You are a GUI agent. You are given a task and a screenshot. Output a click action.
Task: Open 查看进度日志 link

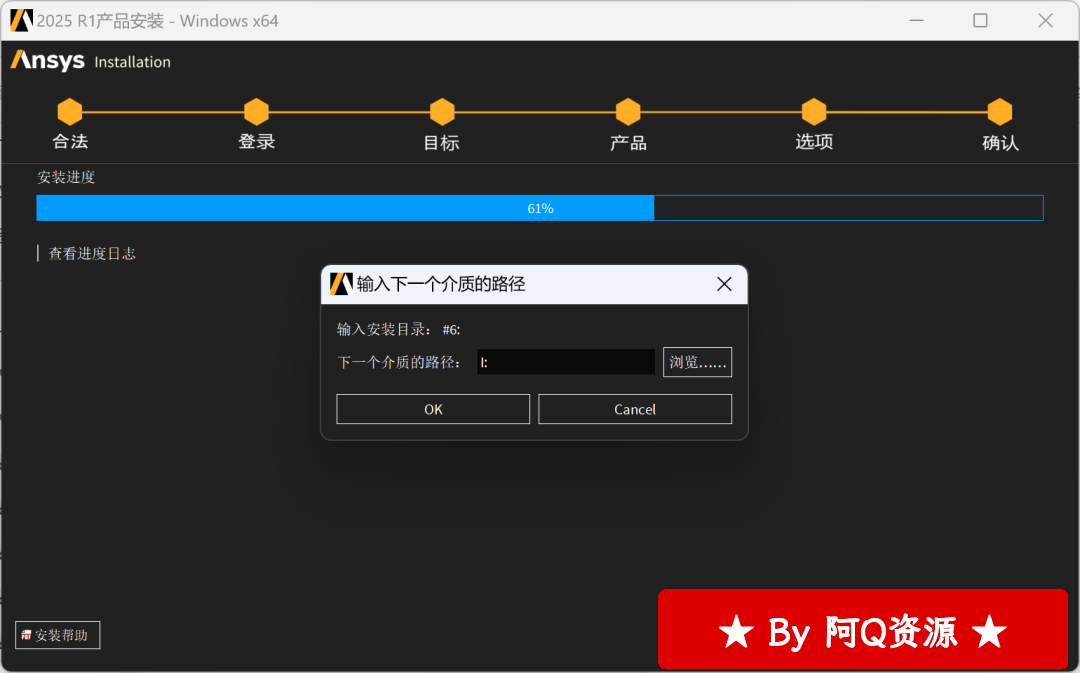pos(92,253)
